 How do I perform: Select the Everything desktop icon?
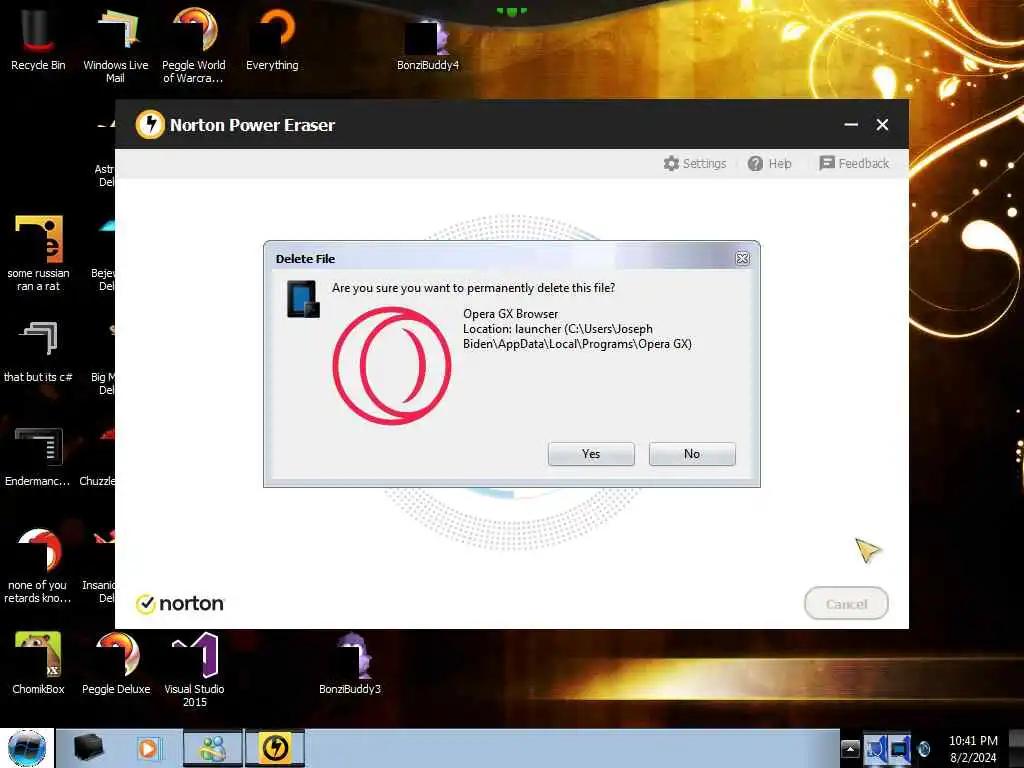point(272,39)
